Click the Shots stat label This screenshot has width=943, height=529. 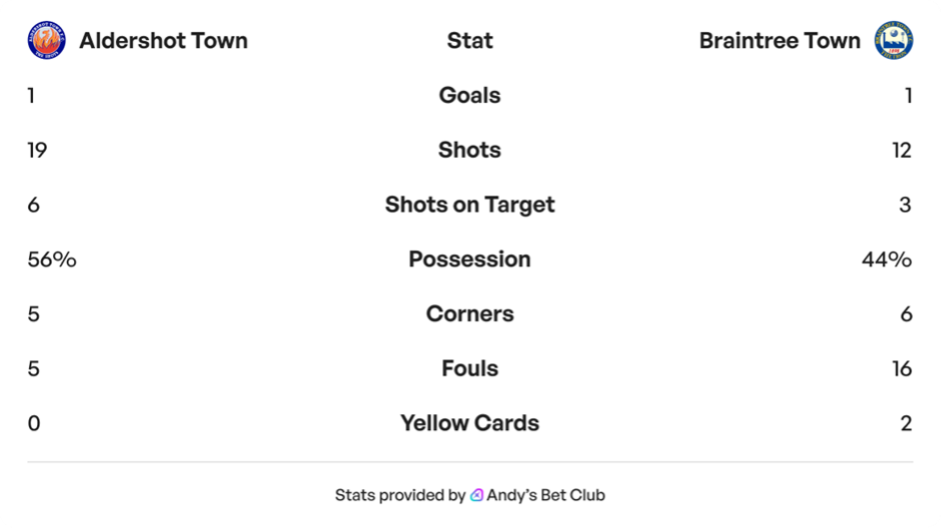(470, 150)
